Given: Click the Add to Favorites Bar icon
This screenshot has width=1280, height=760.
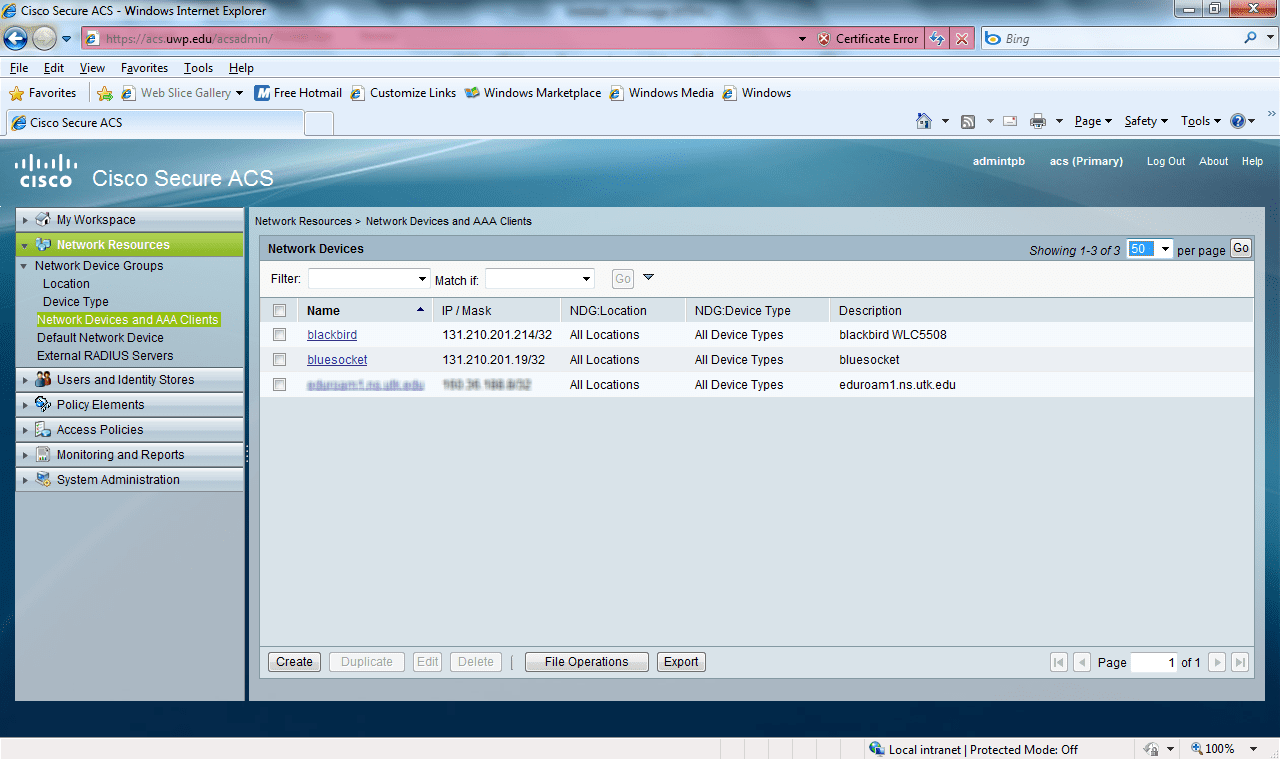Looking at the screenshot, I should pos(104,93).
